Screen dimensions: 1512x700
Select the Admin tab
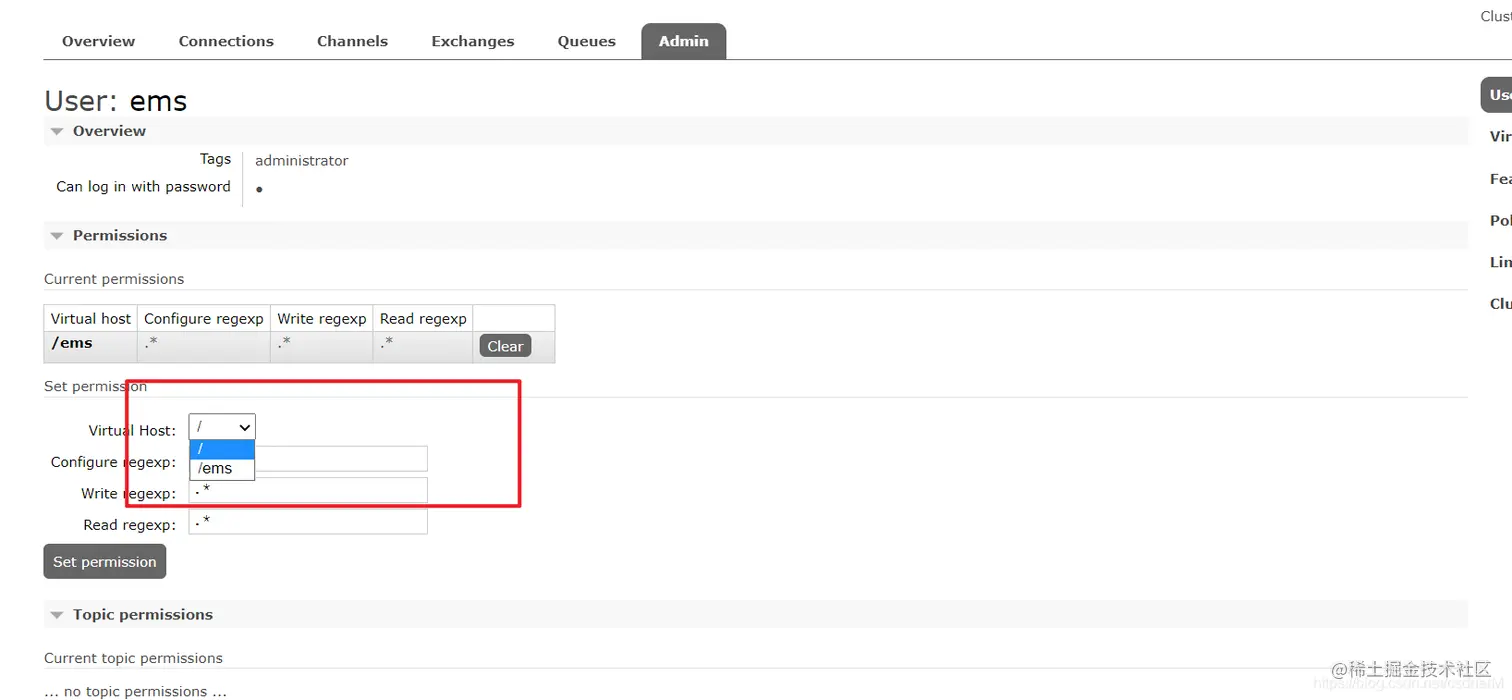click(x=684, y=41)
